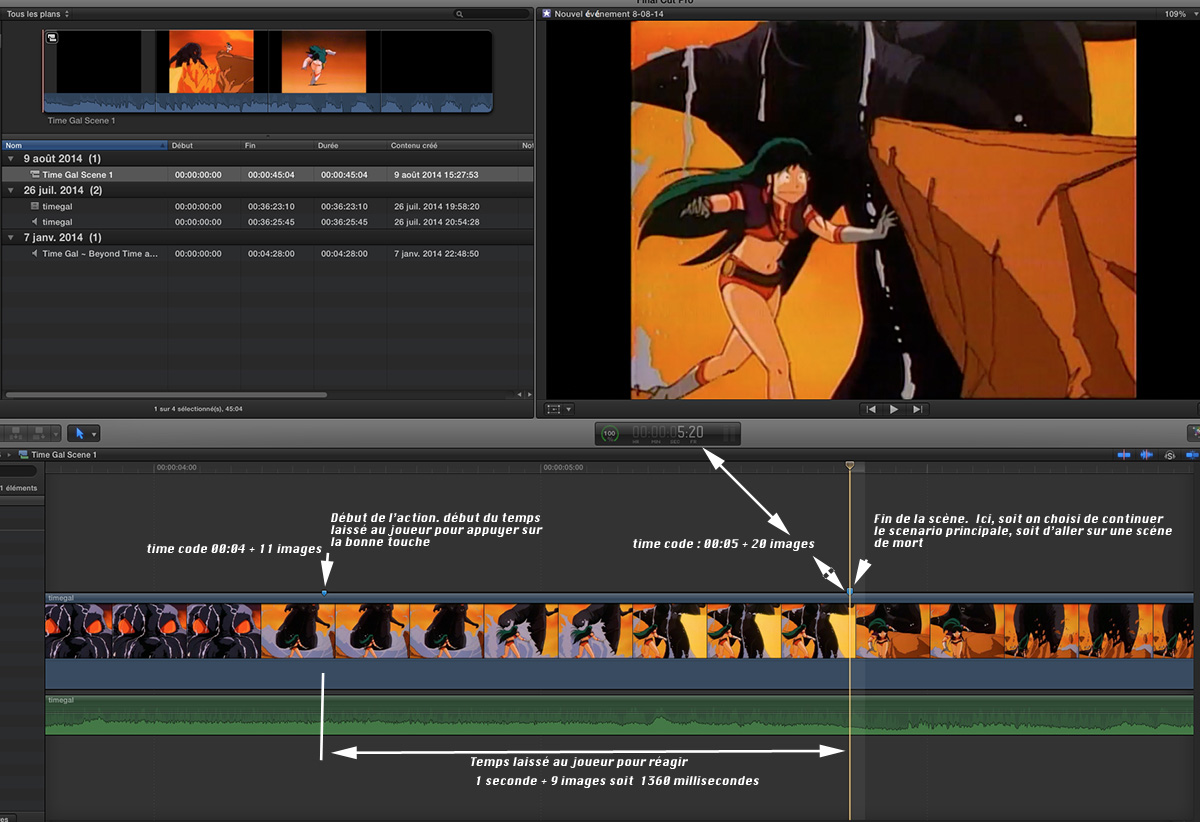The height and width of the screenshot is (822, 1200).
Task: Collapse the '26 juil. 2014' group
Action: point(10,190)
